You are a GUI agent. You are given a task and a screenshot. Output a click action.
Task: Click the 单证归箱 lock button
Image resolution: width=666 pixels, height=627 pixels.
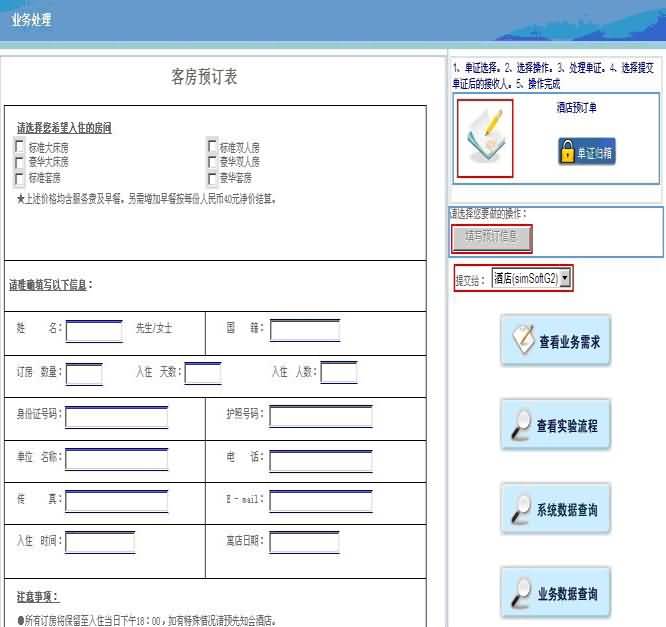[586, 153]
